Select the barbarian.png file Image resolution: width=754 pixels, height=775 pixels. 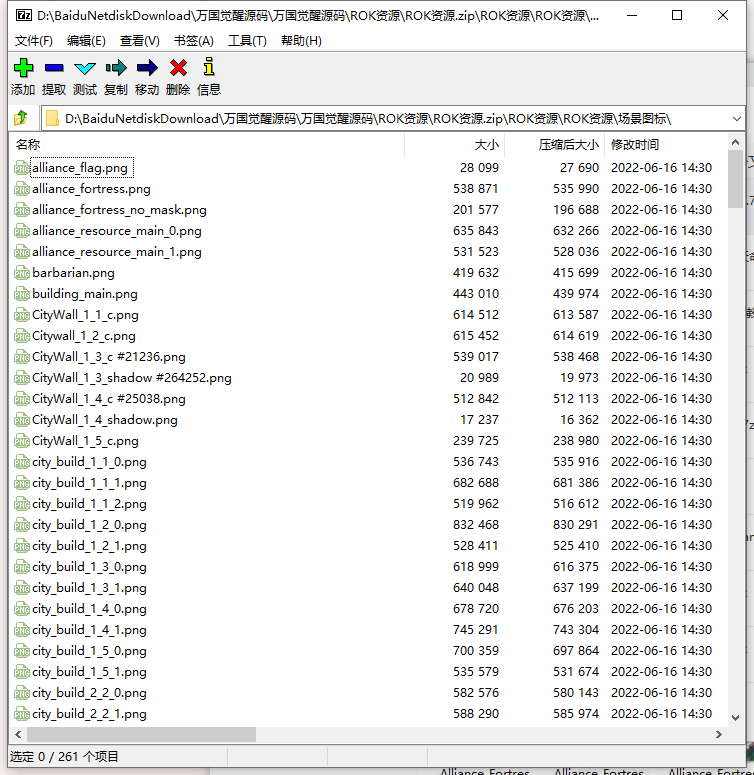point(73,273)
